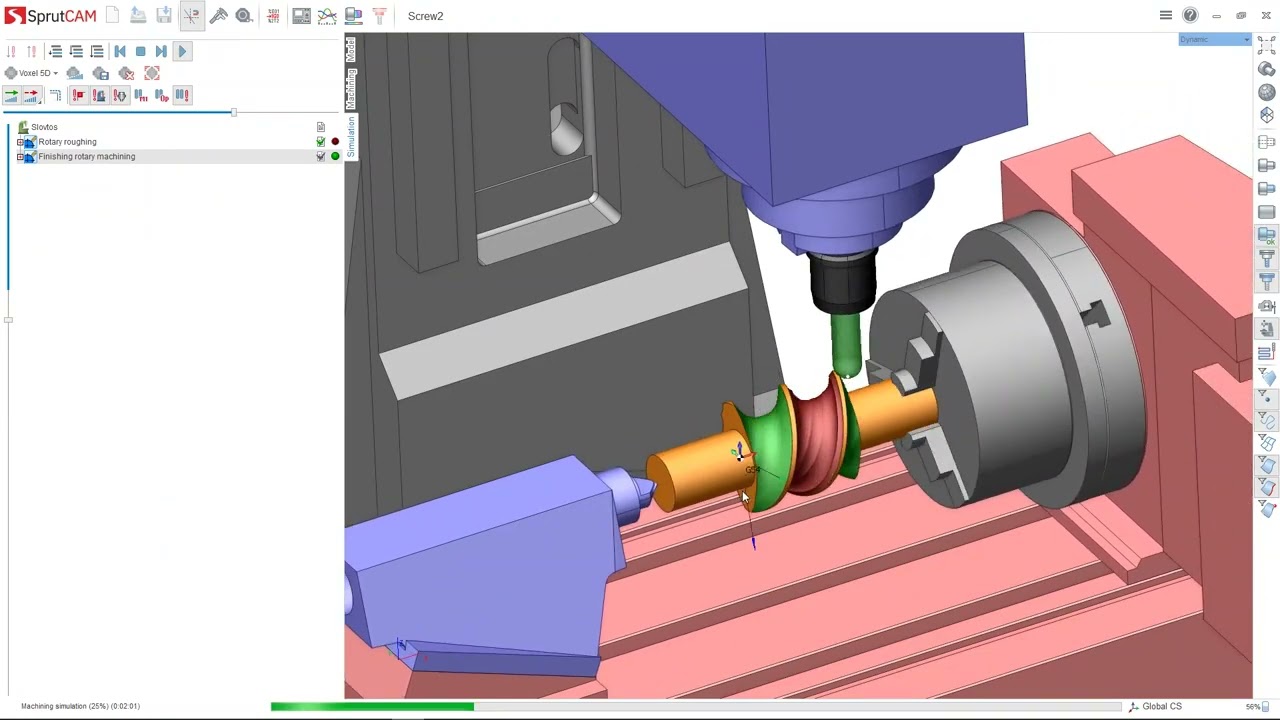Viewport: 1280px width, 720px height.
Task: Toggle stop on holder collision
Action: coord(120,95)
